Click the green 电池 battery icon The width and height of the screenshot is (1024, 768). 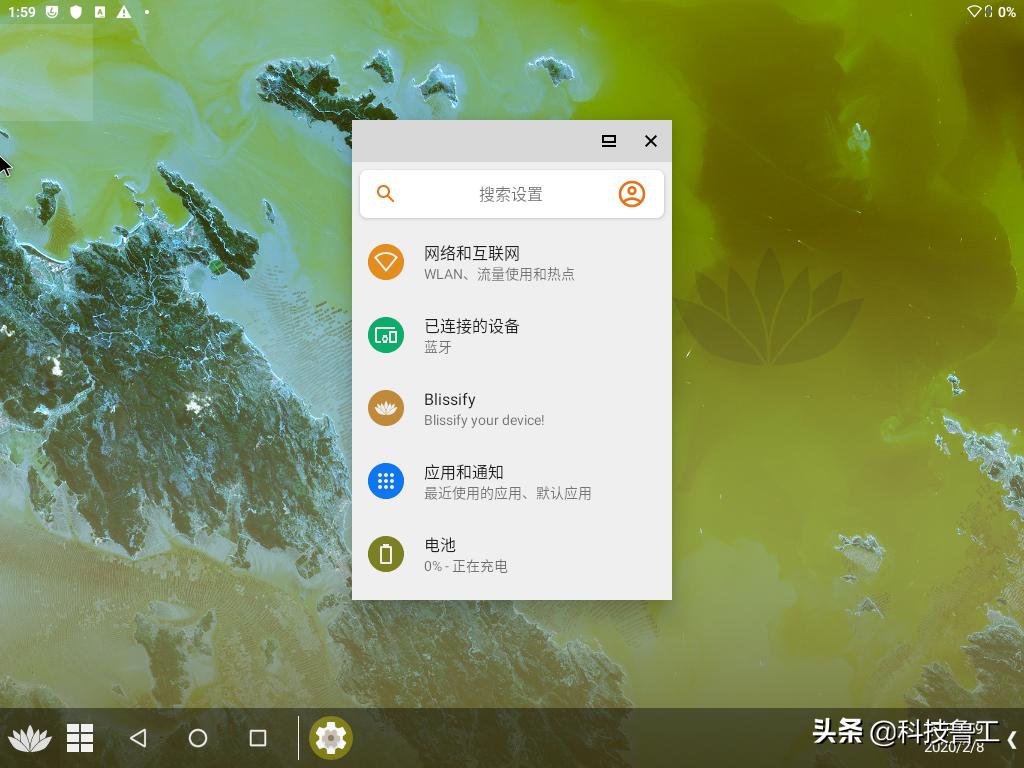click(386, 554)
